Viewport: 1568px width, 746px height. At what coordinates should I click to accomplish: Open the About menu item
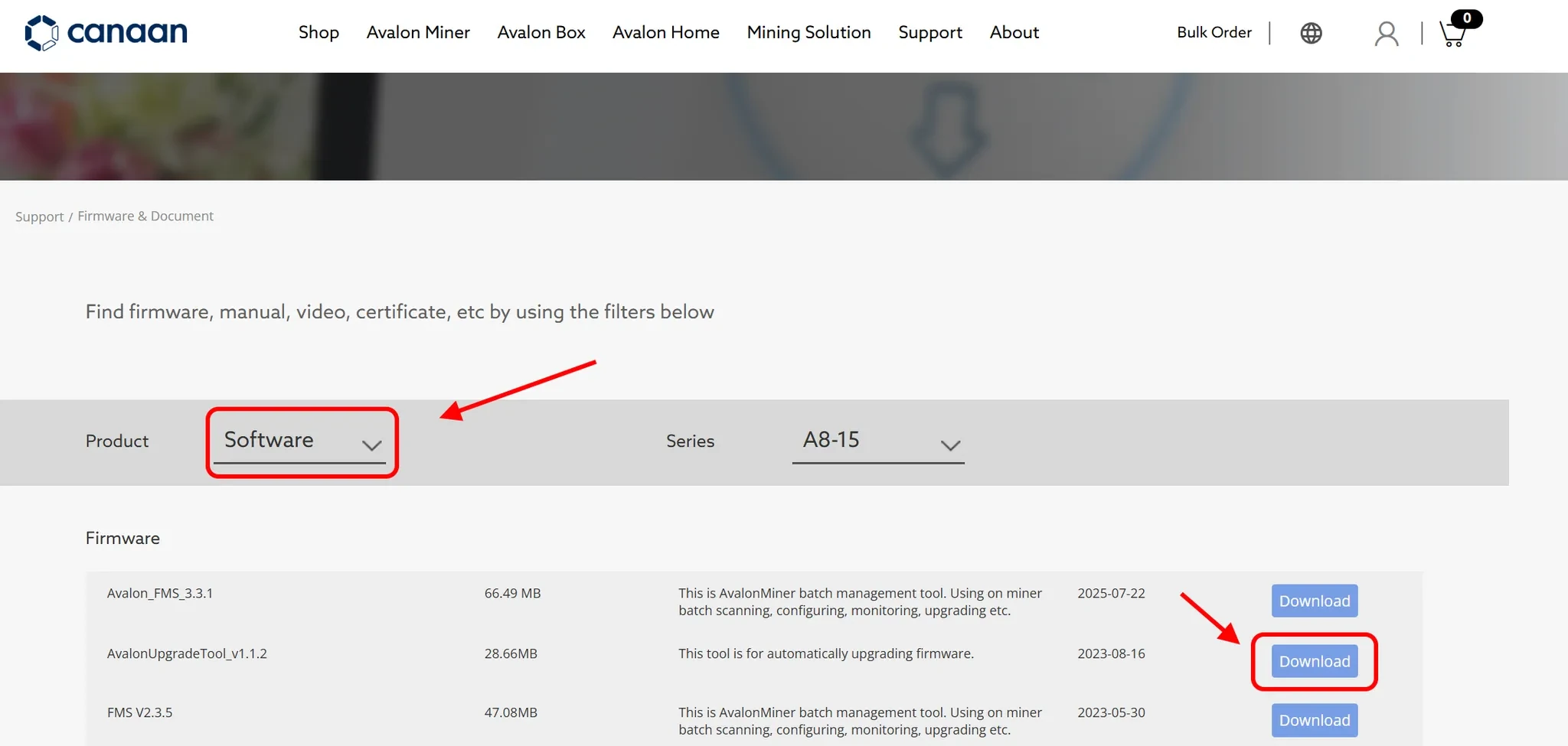coord(1014,32)
